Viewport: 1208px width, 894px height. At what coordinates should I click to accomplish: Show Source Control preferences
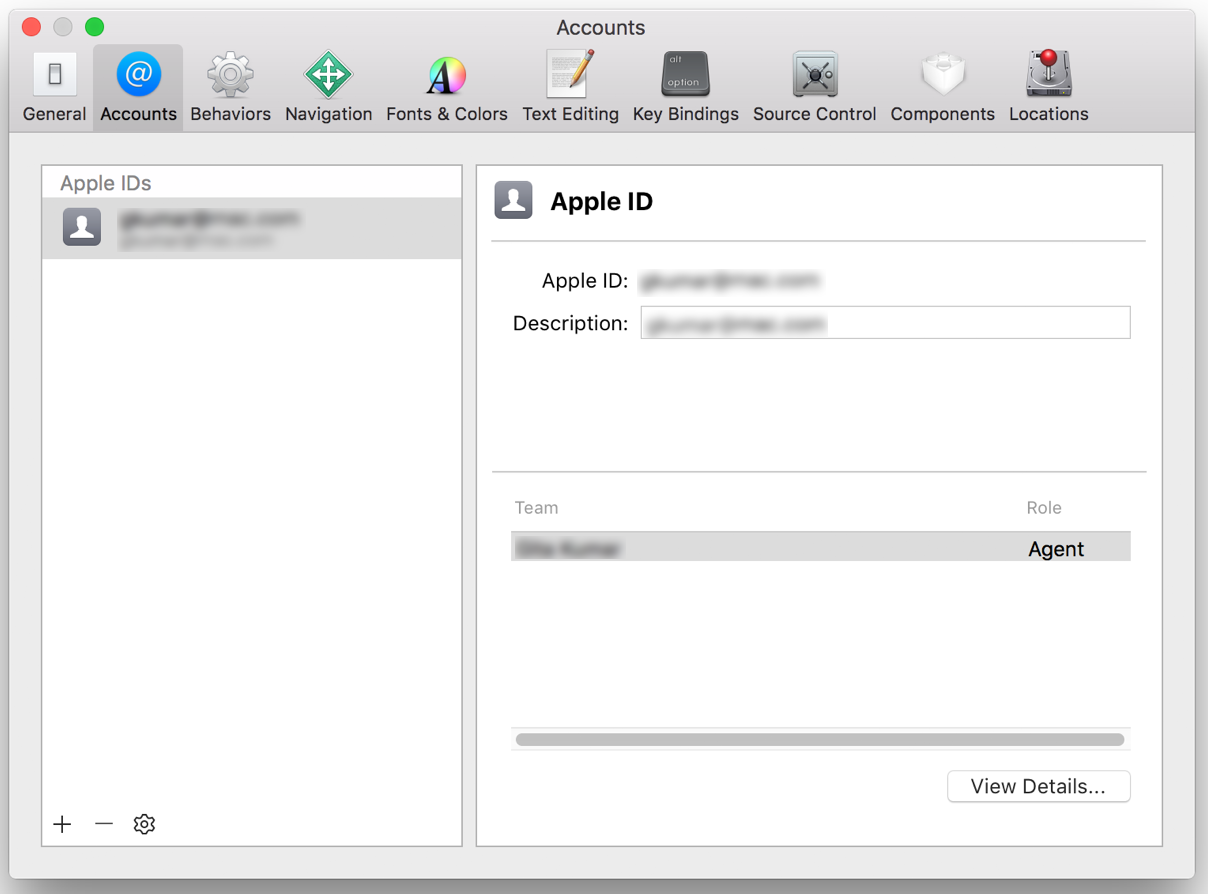coord(814,88)
